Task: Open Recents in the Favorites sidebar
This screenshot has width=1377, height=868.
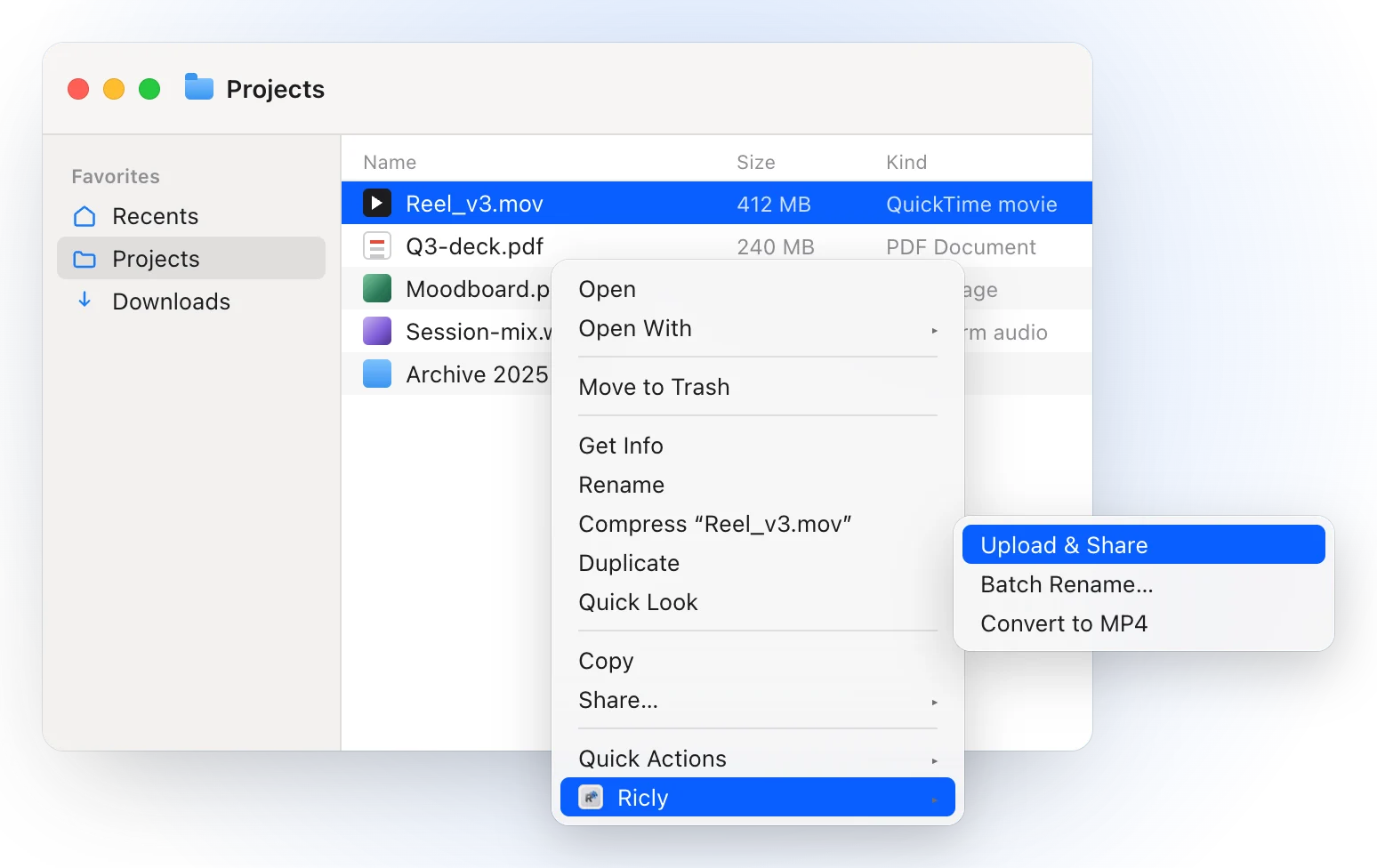Action: click(191, 216)
